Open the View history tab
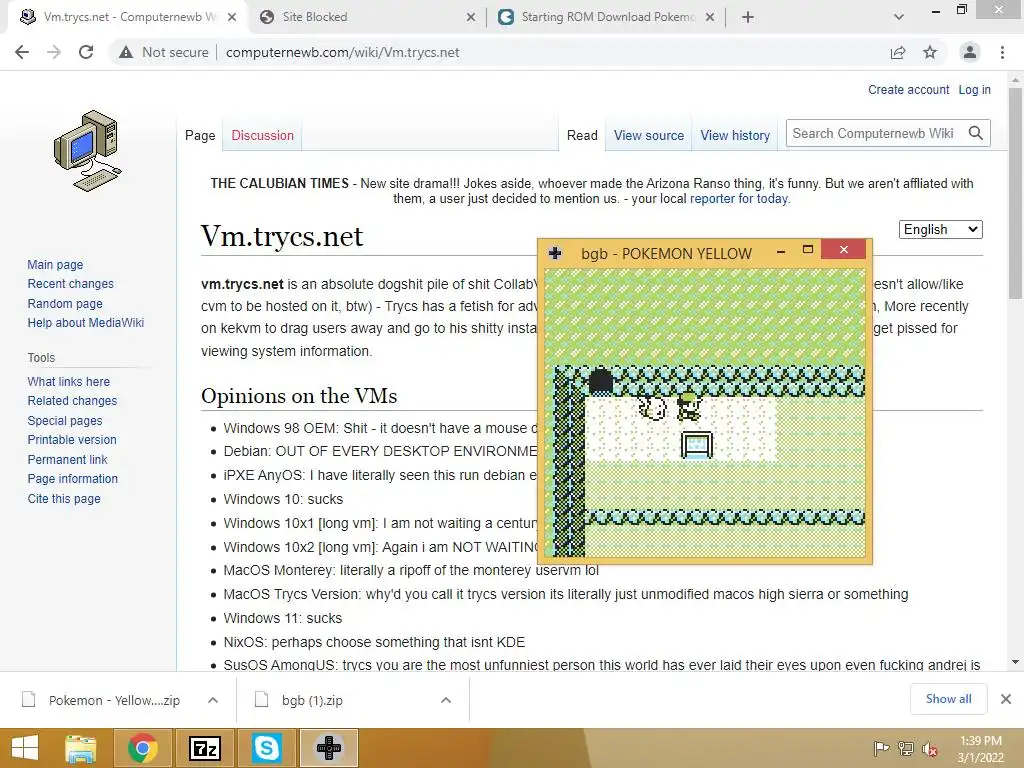The image size is (1024, 768). 735,135
